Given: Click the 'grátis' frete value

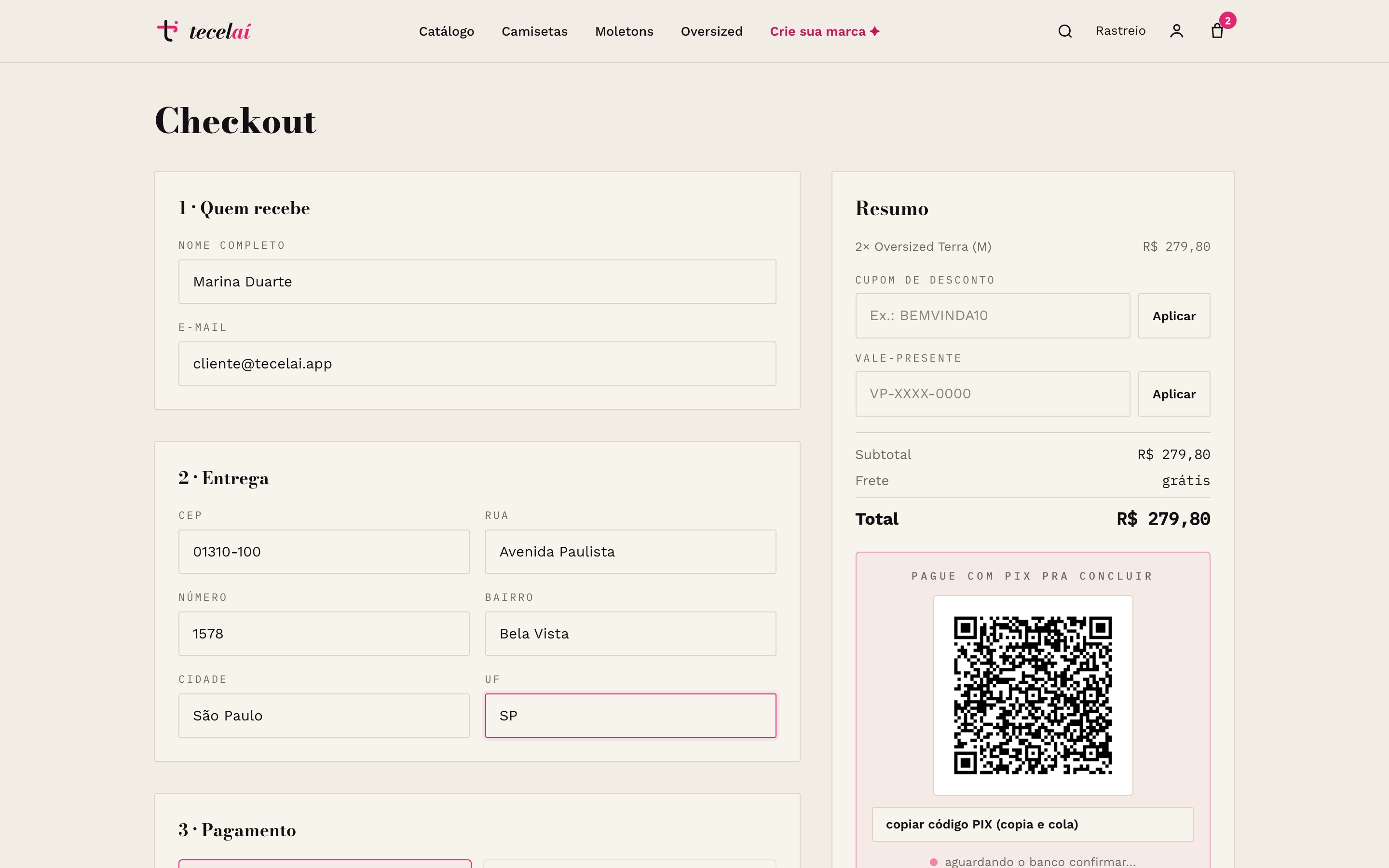Looking at the screenshot, I should [1186, 481].
